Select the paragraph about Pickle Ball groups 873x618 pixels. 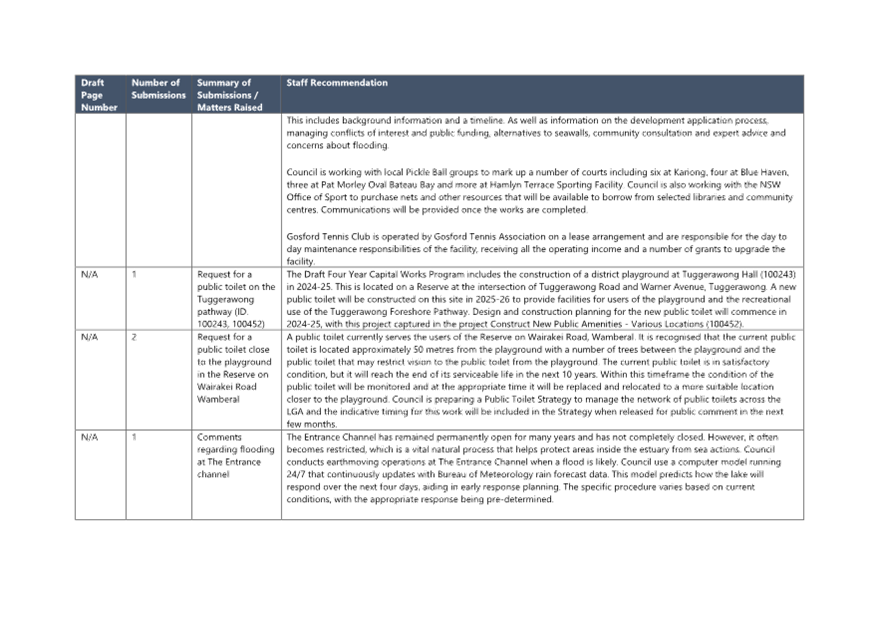click(540, 191)
